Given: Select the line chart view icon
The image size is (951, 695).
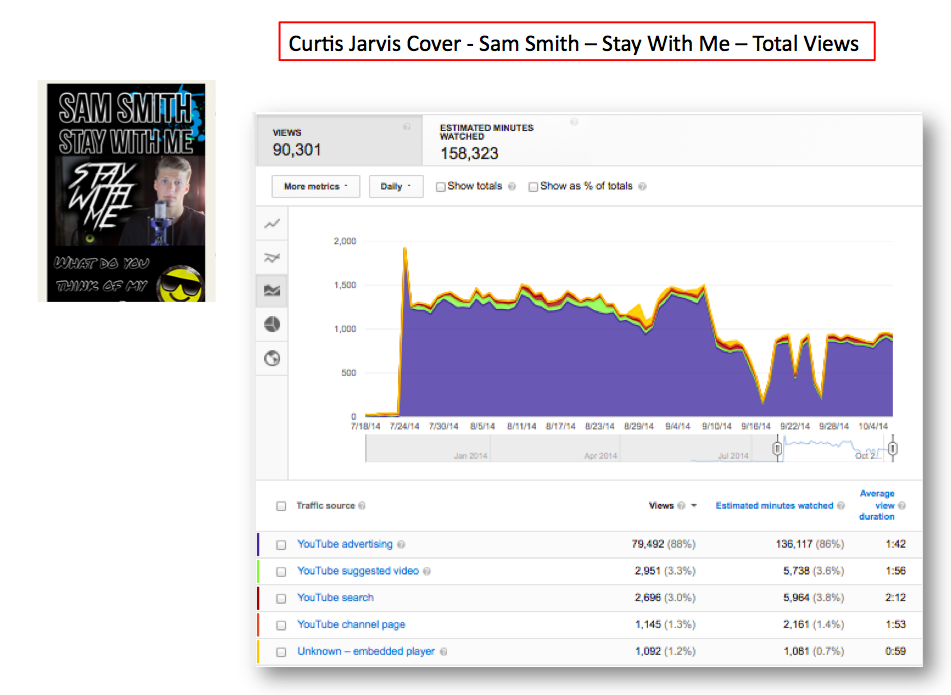Looking at the screenshot, I should tap(272, 224).
